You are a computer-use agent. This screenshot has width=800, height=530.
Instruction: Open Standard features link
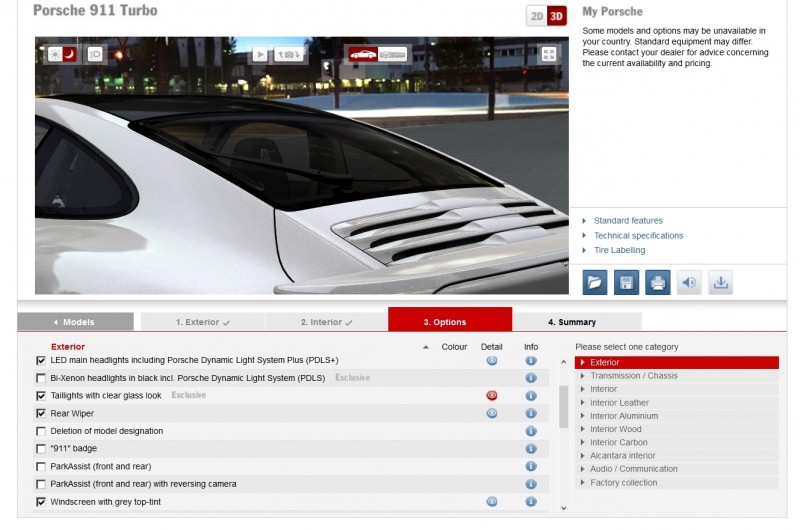pyautogui.click(x=628, y=220)
